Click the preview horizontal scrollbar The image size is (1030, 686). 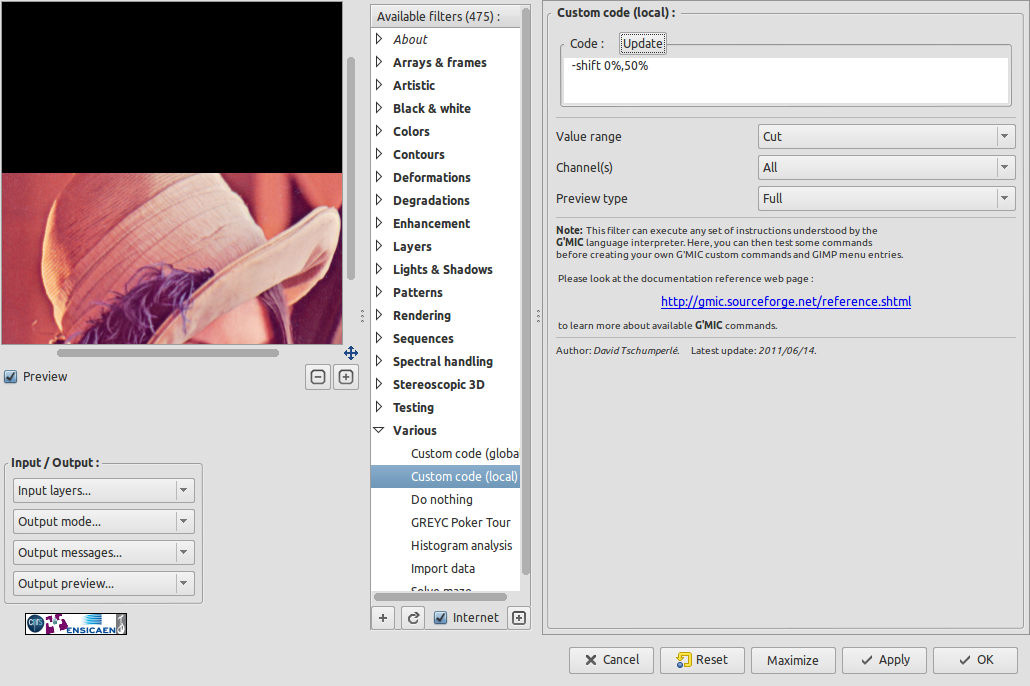tap(168, 353)
